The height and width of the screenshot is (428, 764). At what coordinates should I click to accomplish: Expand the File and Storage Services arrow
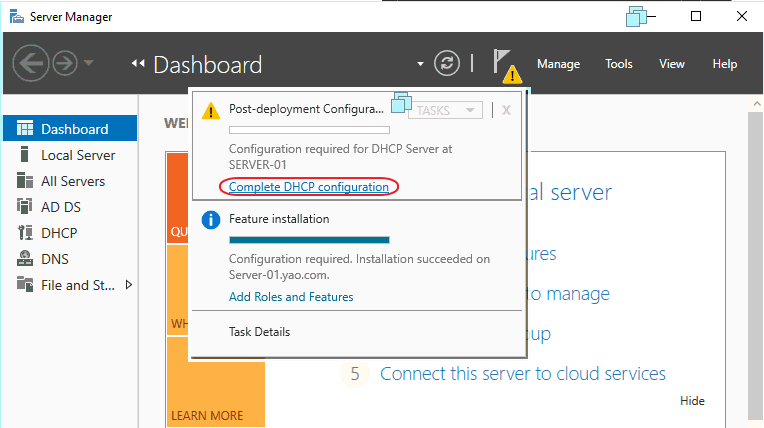(129, 285)
